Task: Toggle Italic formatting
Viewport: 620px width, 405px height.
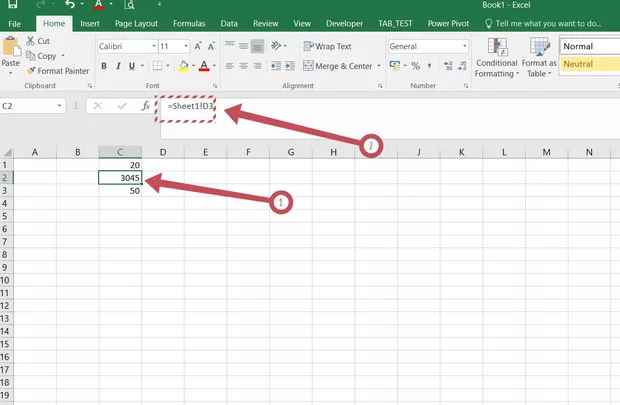Action: tap(118, 66)
